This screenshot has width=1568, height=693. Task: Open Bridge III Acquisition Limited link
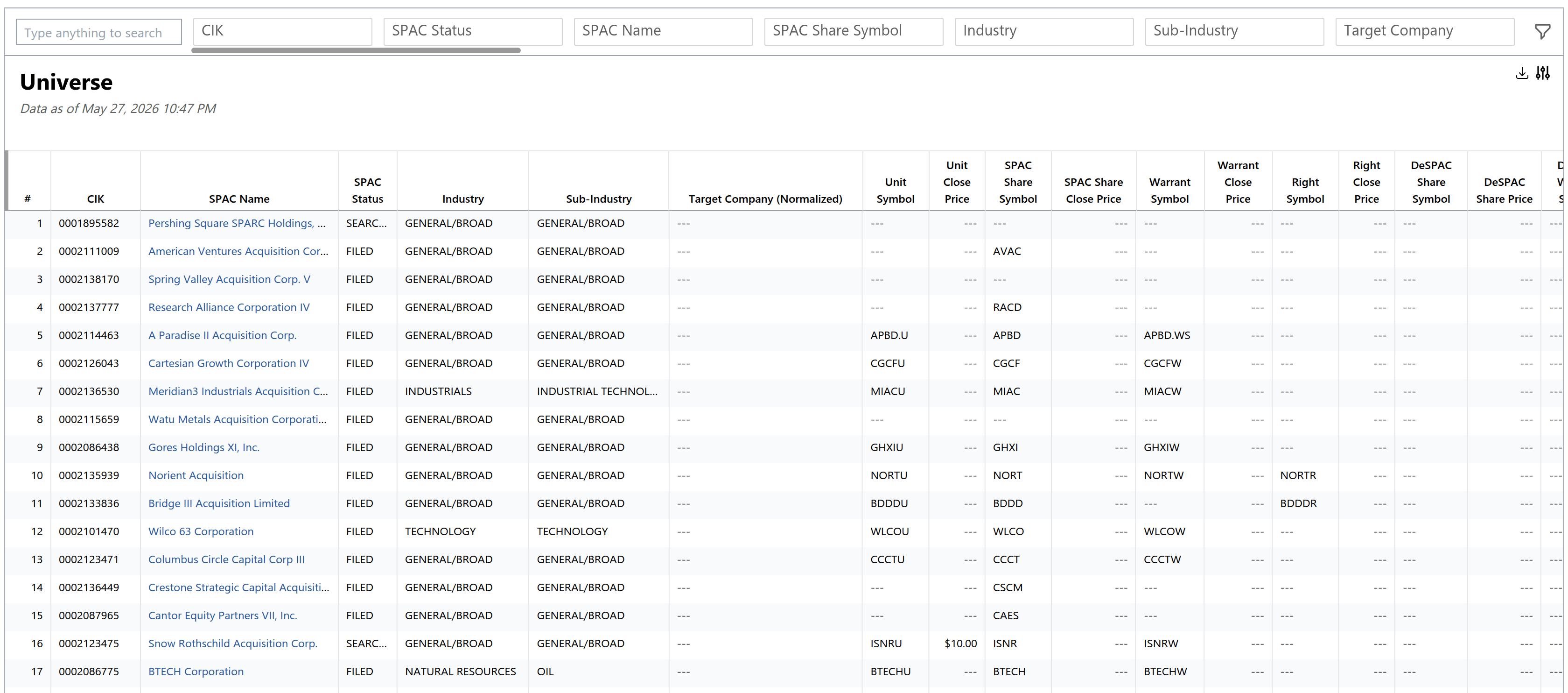tap(218, 503)
